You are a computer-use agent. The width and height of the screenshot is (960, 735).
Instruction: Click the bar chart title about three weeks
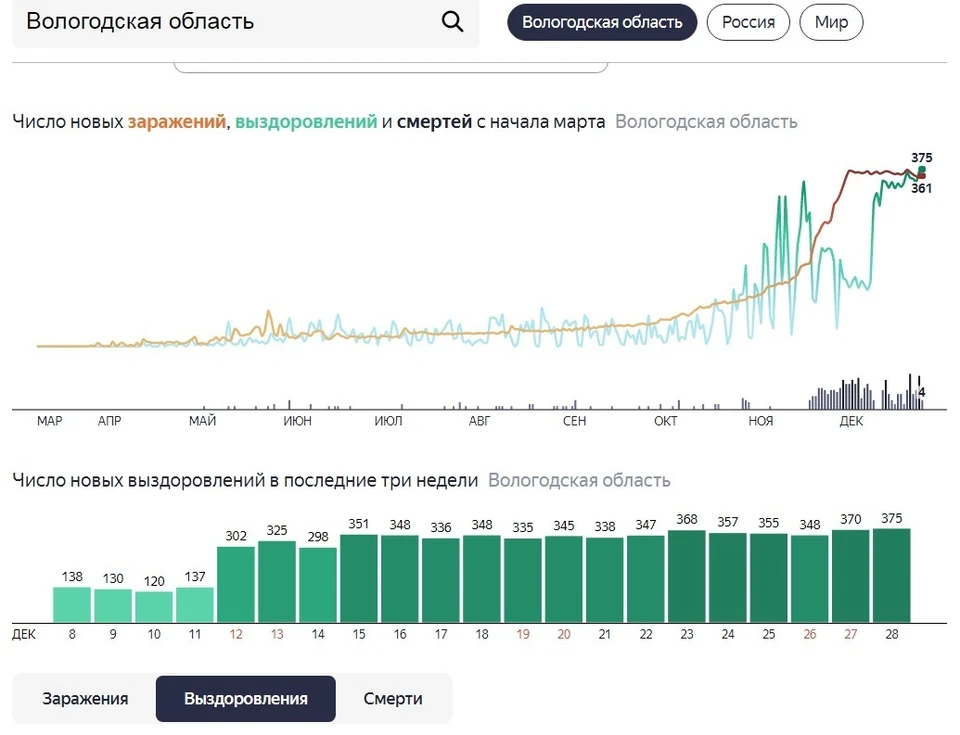click(245, 480)
